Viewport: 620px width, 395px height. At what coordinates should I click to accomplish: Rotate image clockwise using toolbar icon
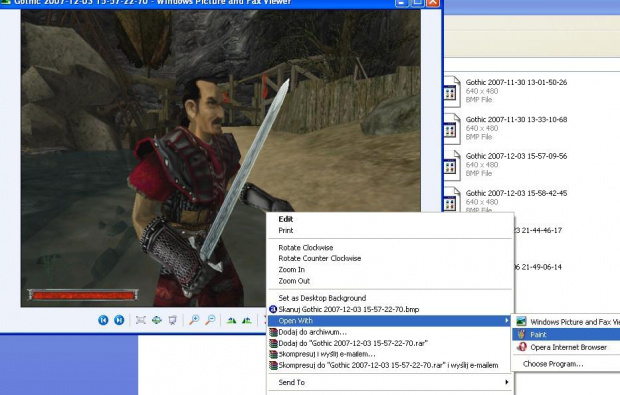(232, 320)
